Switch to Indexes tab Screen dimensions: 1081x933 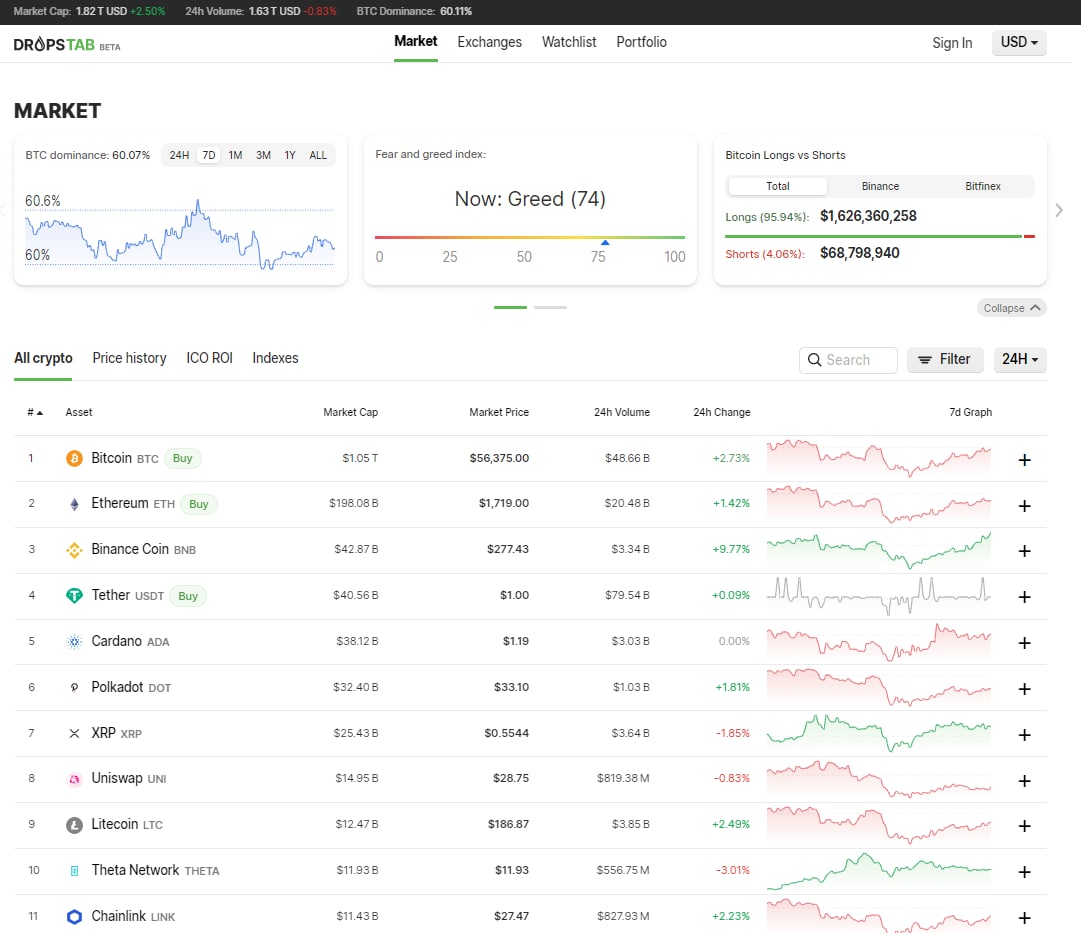[275, 358]
